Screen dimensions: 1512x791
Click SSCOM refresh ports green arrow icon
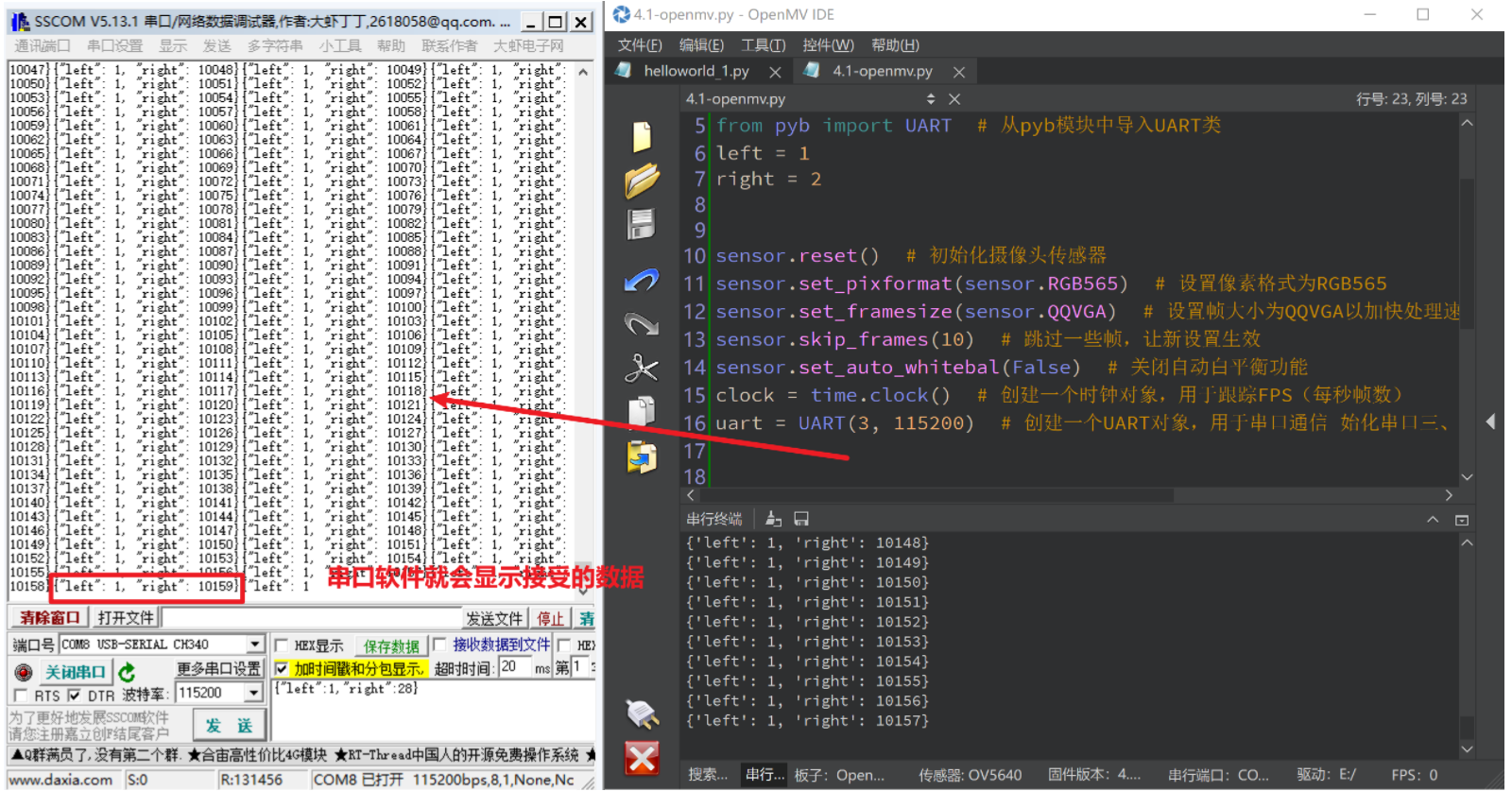[128, 672]
